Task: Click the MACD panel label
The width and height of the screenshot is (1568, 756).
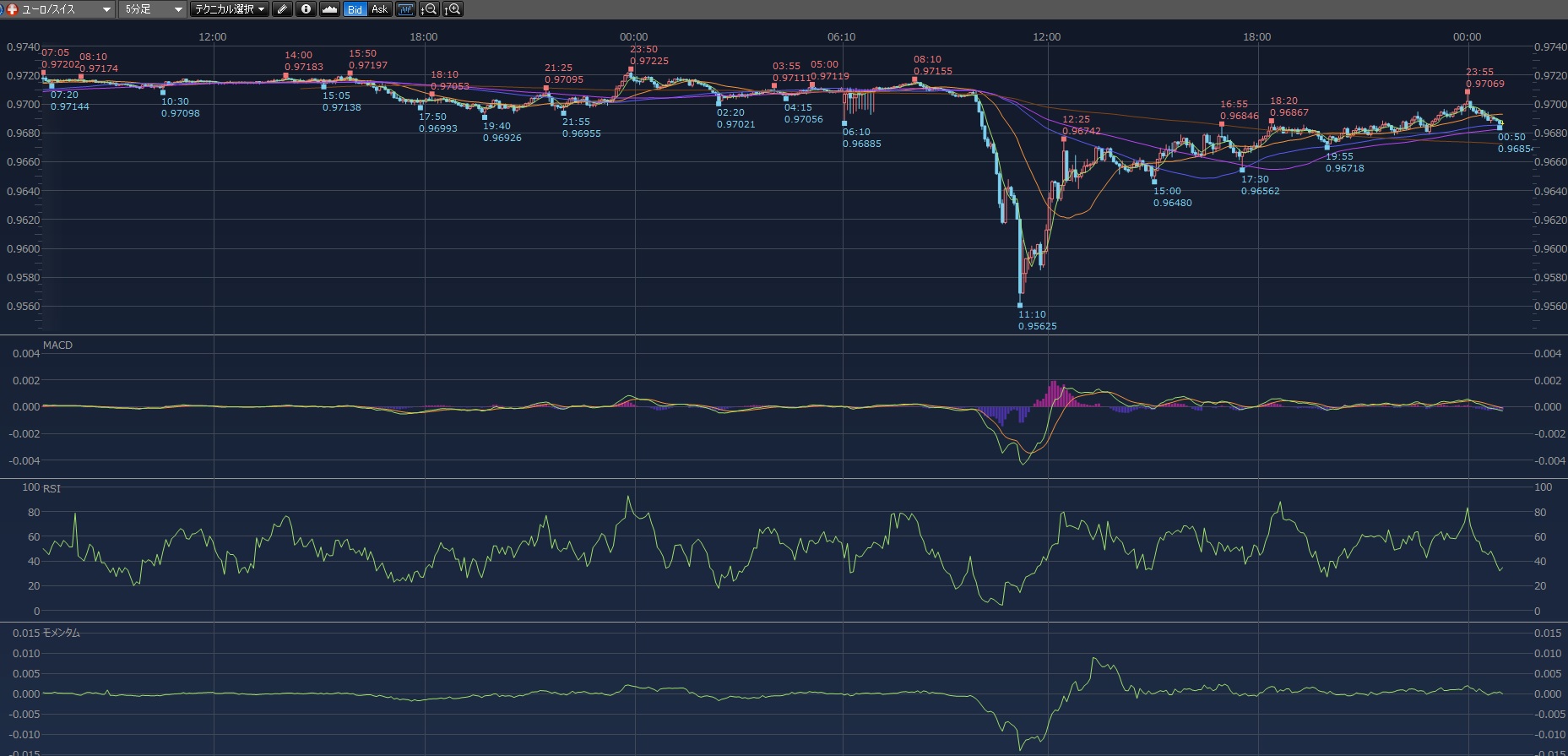Action: [57, 345]
